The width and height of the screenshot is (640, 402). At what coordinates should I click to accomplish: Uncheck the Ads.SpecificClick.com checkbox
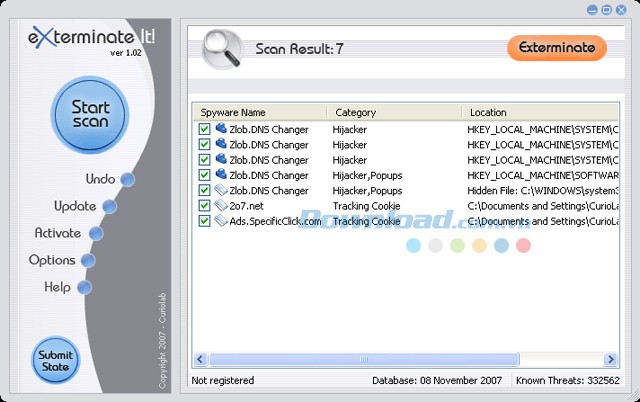point(205,221)
